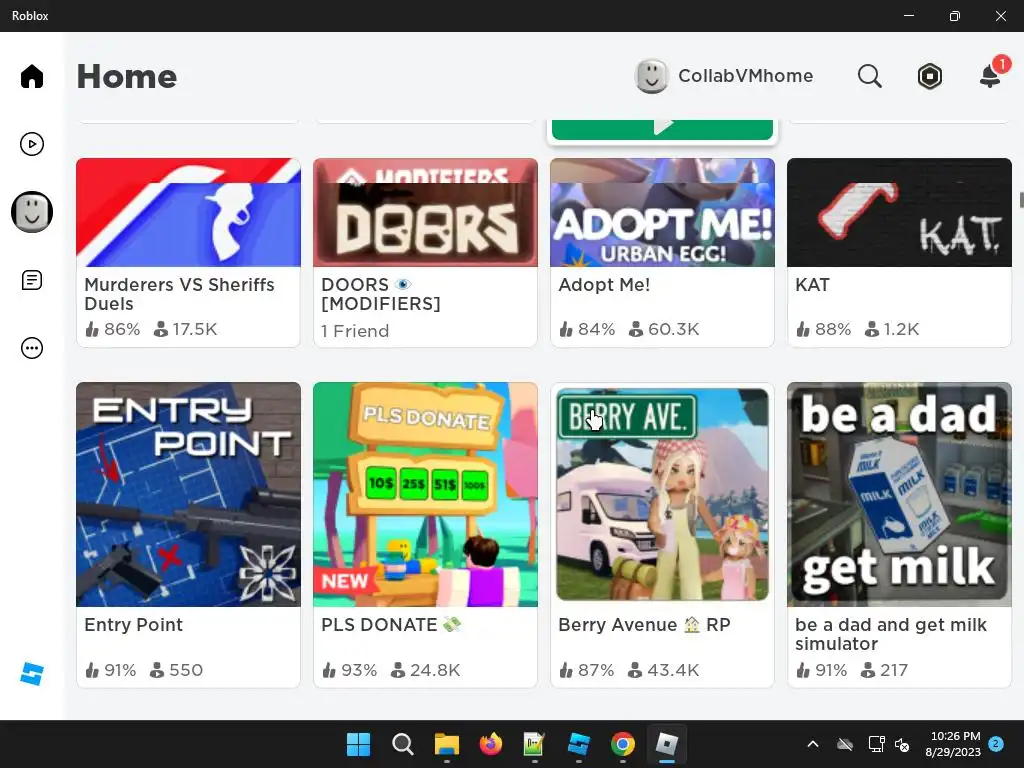The image size is (1024, 768).
Task: Open the Windows Start menu
Action: [x=358, y=744]
